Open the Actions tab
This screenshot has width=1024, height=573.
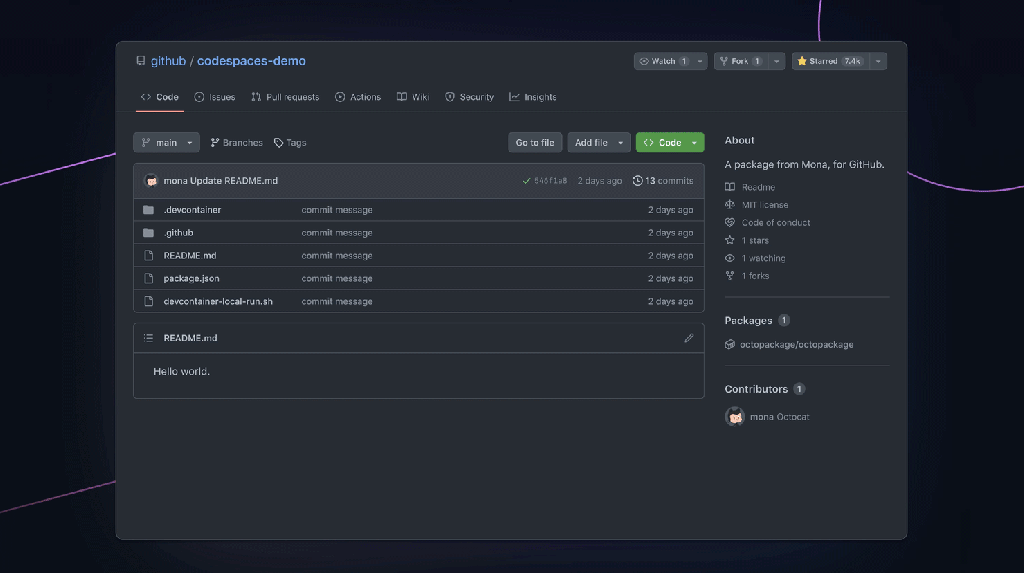point(358,97)
